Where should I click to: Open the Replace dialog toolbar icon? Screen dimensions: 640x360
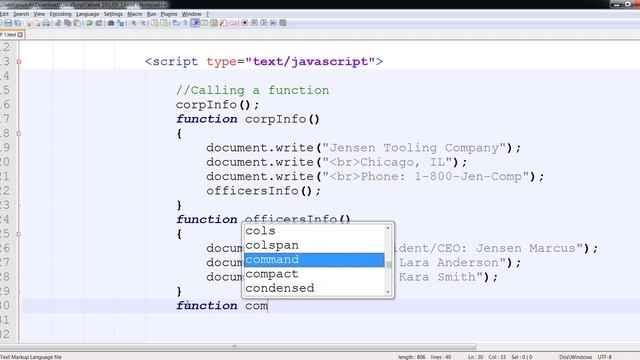point(120,23)
